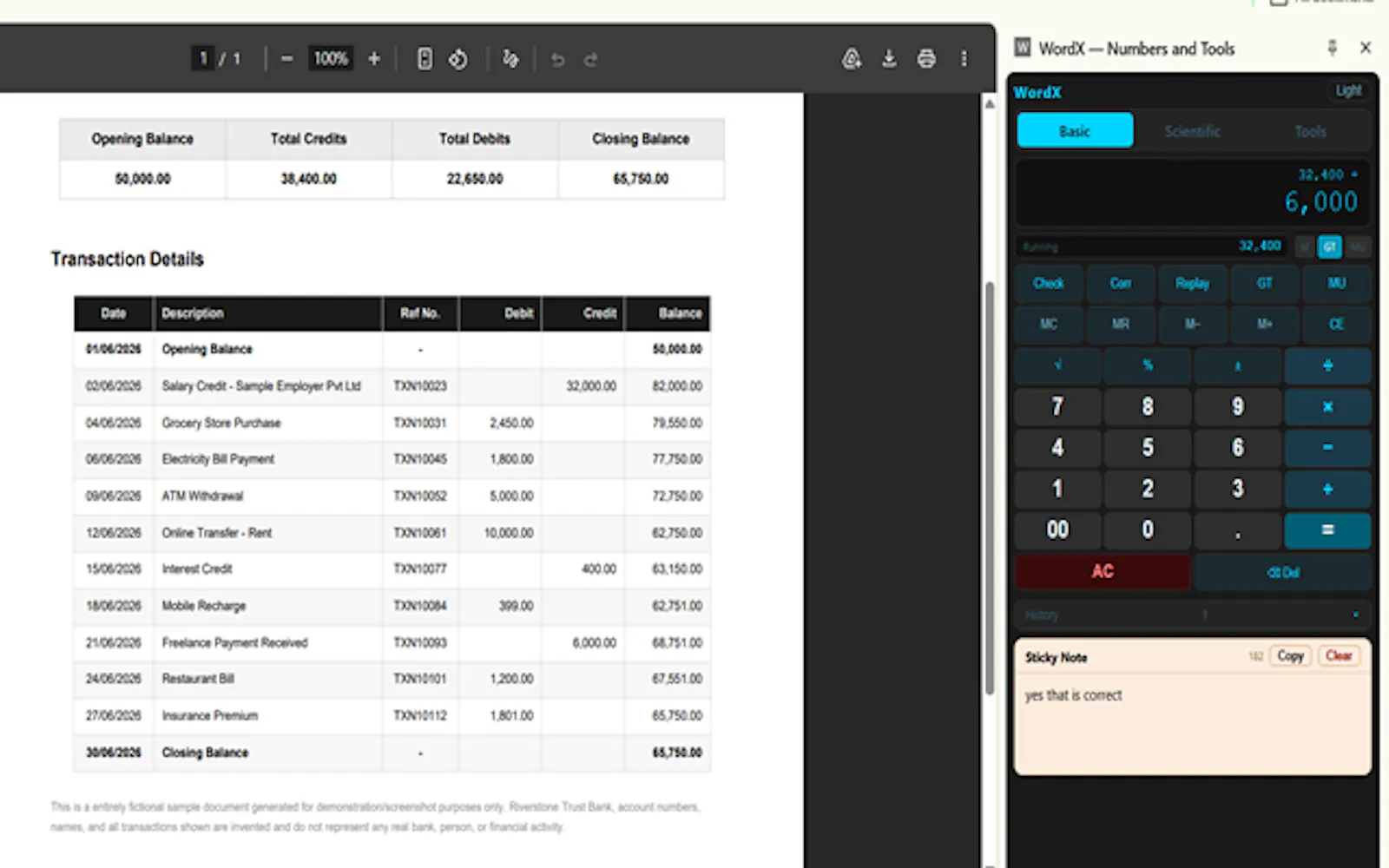
Task: Click the scrollbar up arrow
Action: (x=989, y=104)
